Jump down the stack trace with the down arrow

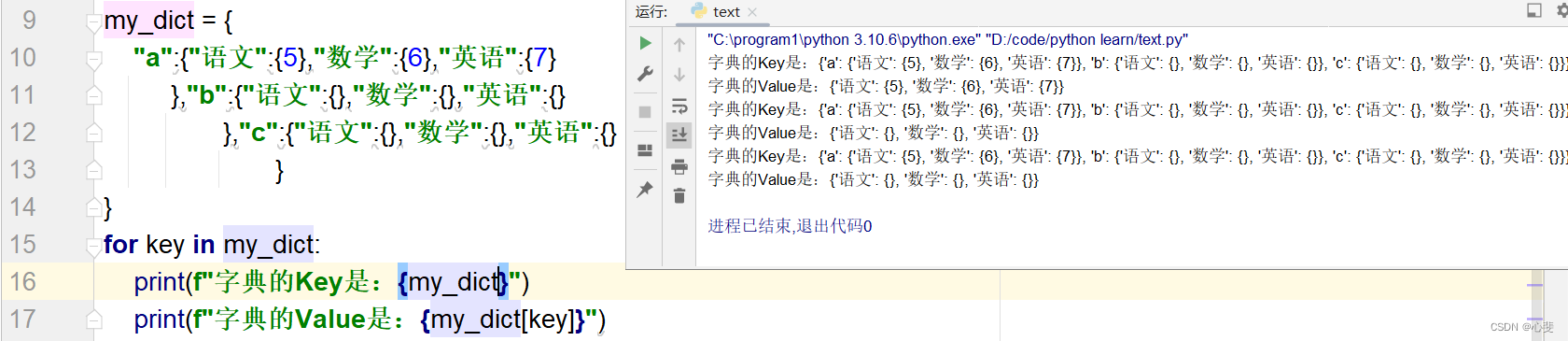[679, 75]
